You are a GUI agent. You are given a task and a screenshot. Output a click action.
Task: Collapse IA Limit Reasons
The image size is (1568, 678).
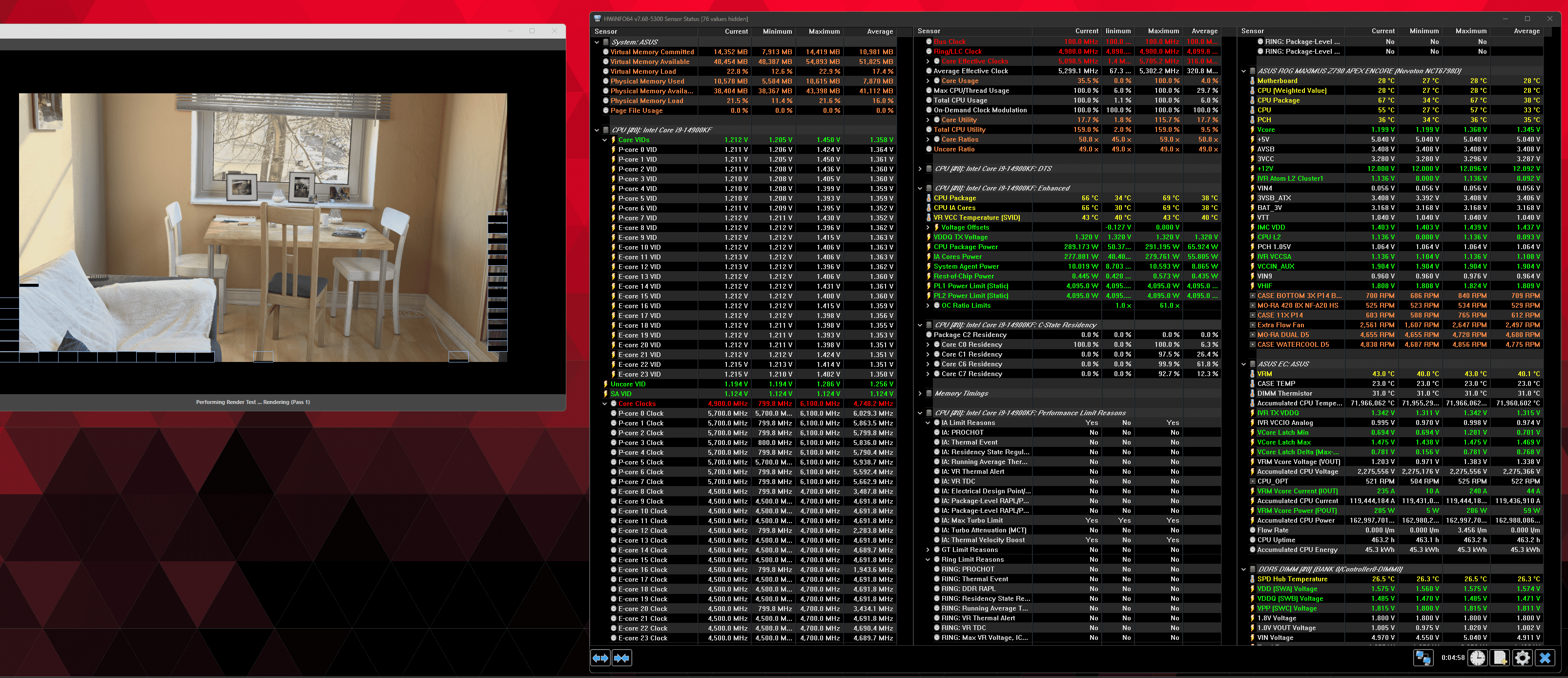pyautogui.click(x=928, y=423)
